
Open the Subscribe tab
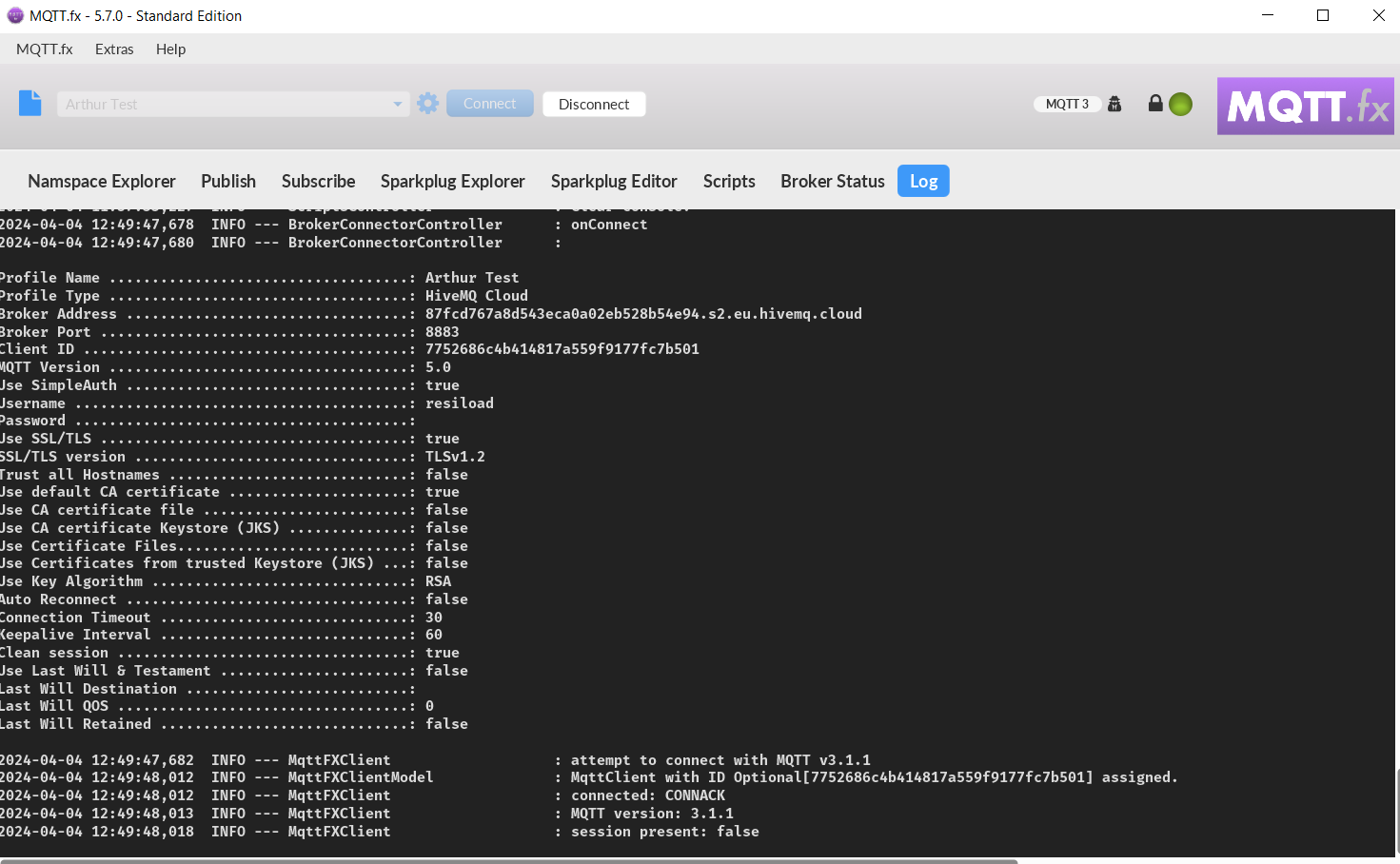[x=318, y=181]
